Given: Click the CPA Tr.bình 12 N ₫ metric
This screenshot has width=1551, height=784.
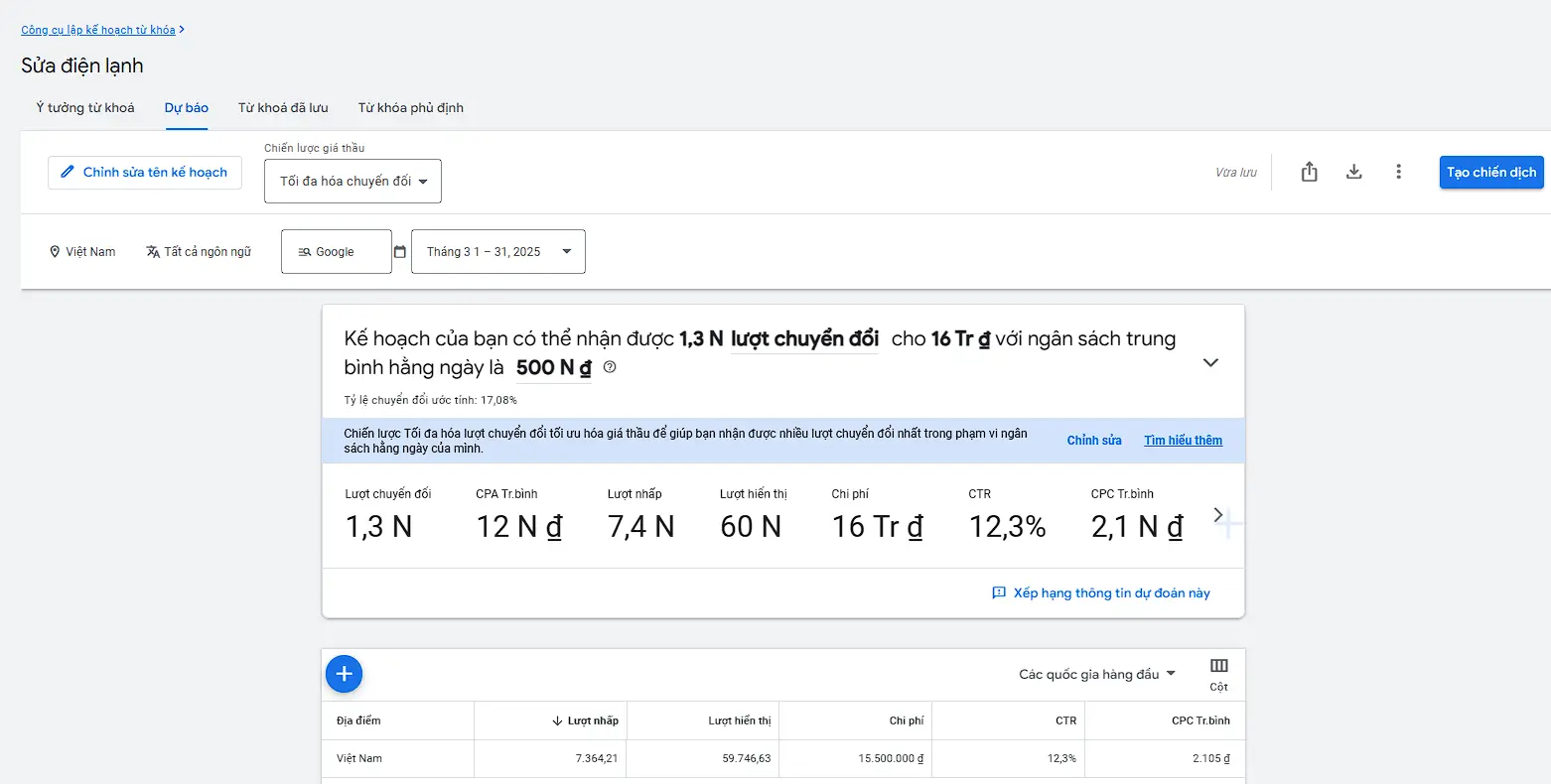Looking at the screenshot, I should point(519,515).
